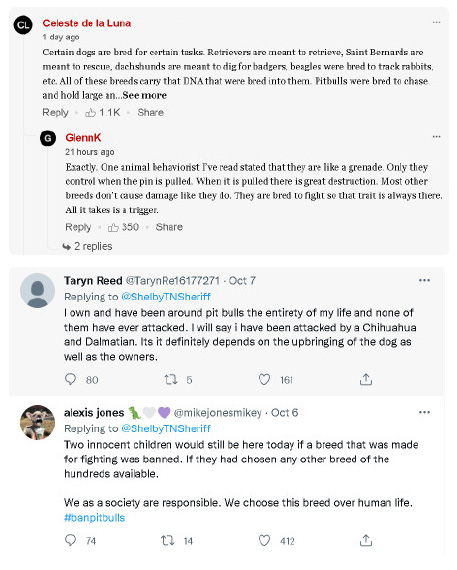Retweet alexis jones's tweet
Screen dimensions: 457x570
[168, 541]
